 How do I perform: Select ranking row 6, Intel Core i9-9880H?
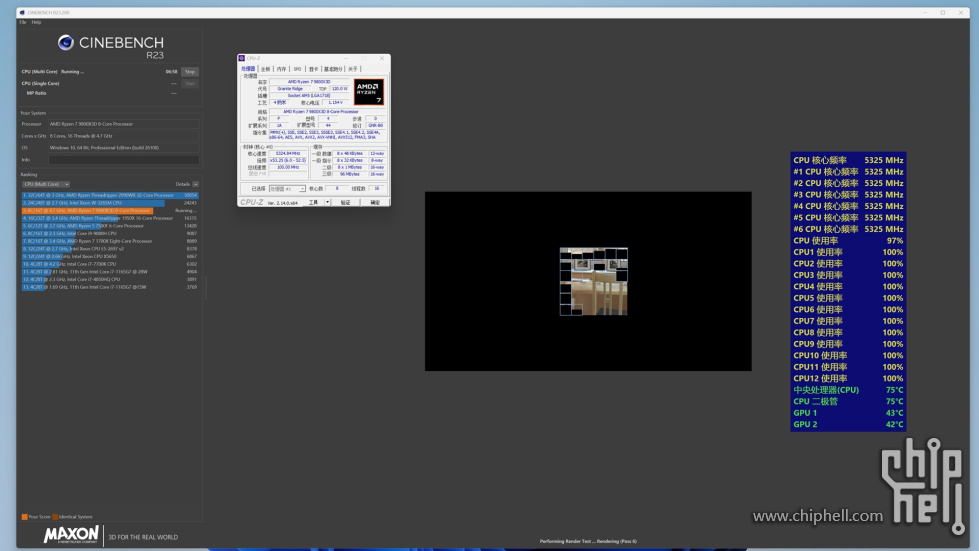coord(110,233)
